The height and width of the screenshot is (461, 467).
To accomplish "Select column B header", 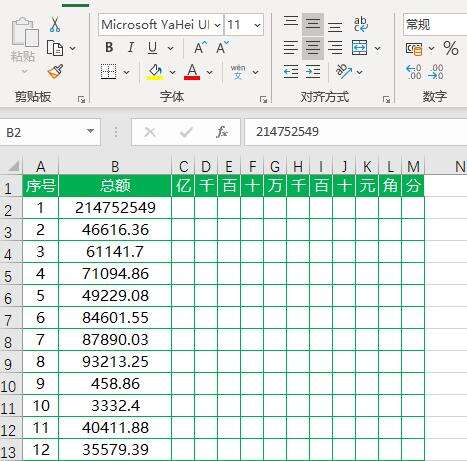I will coord(115,167).
